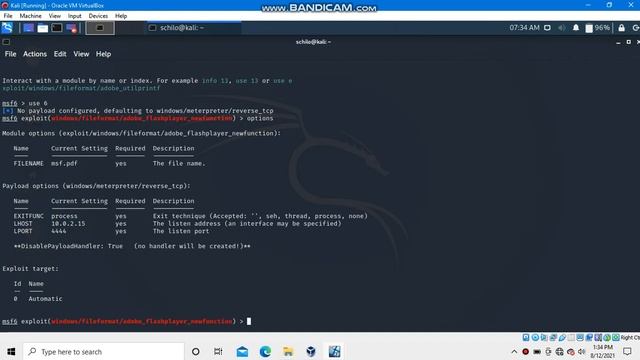Image resolution: width=640 pixels, height=360 pixels.
Task: Open File Explorer from taskbar
Action: point(288,351)
